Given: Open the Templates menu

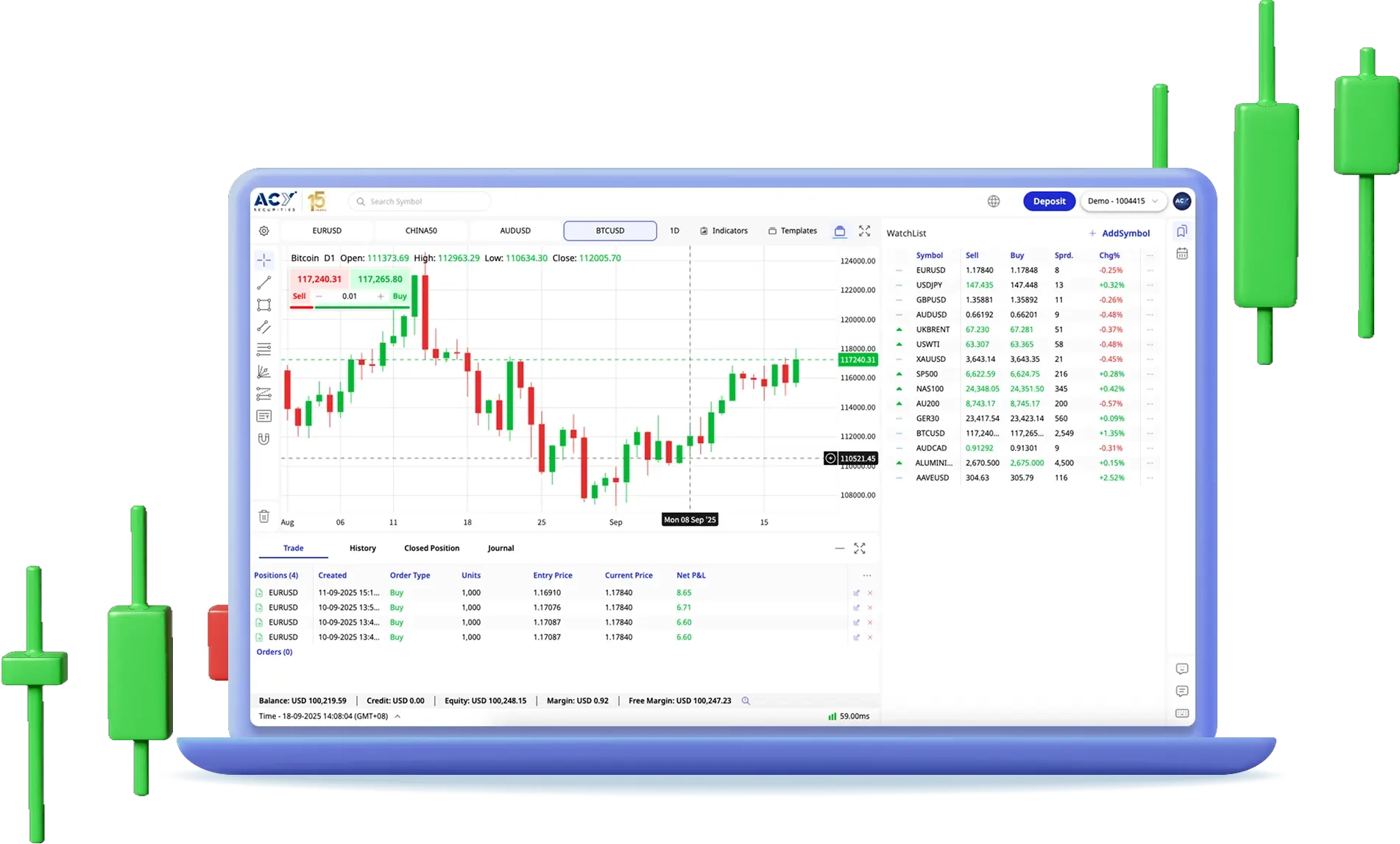Looking at the screenshot, I should click(792, 230).
